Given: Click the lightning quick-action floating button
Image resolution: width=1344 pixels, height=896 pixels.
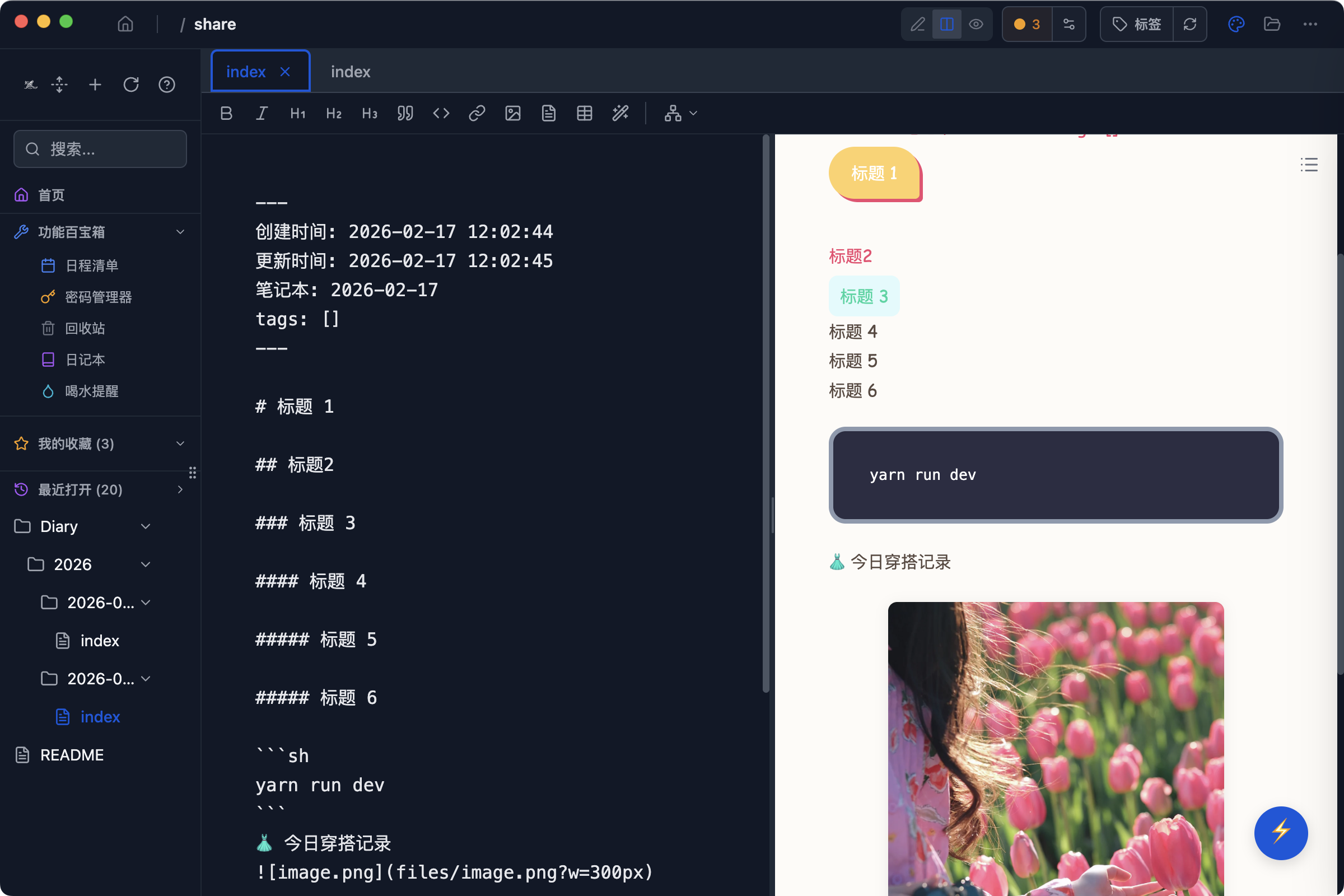Looking at the screenshot, I should click(x=1280, y=833).
